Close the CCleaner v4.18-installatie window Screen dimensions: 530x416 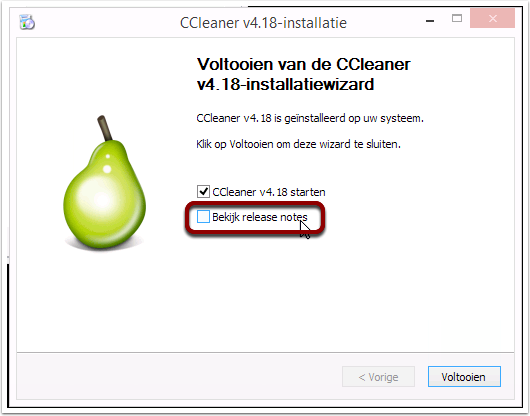point(492,18)
